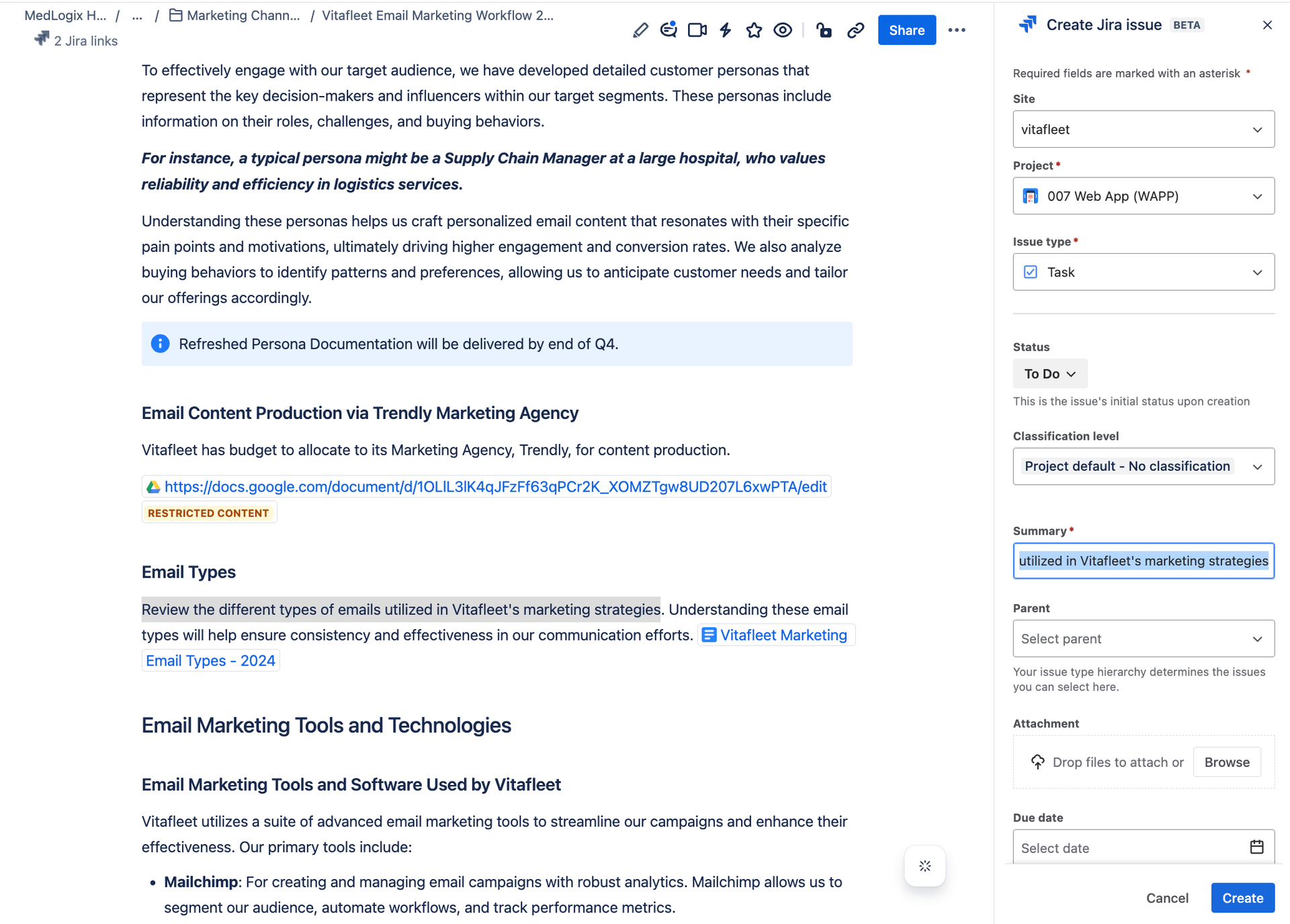
Task: Open page restrictions via the padlock icon
Action: click(824, 30)
